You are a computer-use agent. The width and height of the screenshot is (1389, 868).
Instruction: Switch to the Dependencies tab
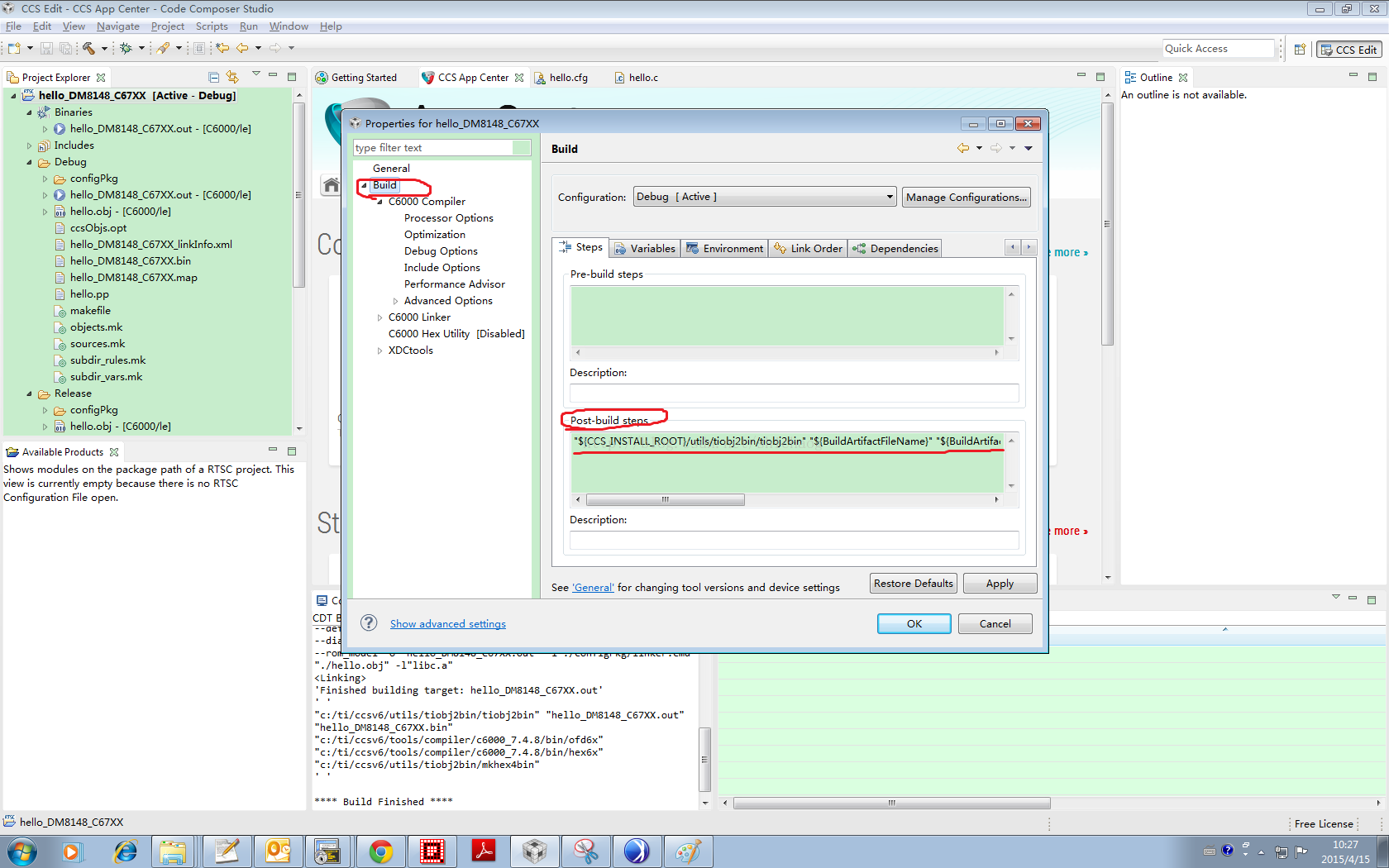[895, 248]
